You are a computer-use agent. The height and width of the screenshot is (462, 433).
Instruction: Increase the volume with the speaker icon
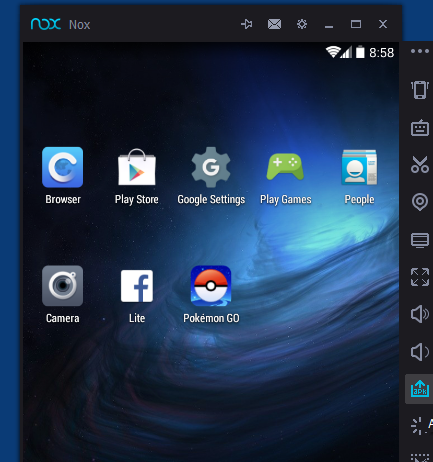pyautogui.click(x=420, y=314)
